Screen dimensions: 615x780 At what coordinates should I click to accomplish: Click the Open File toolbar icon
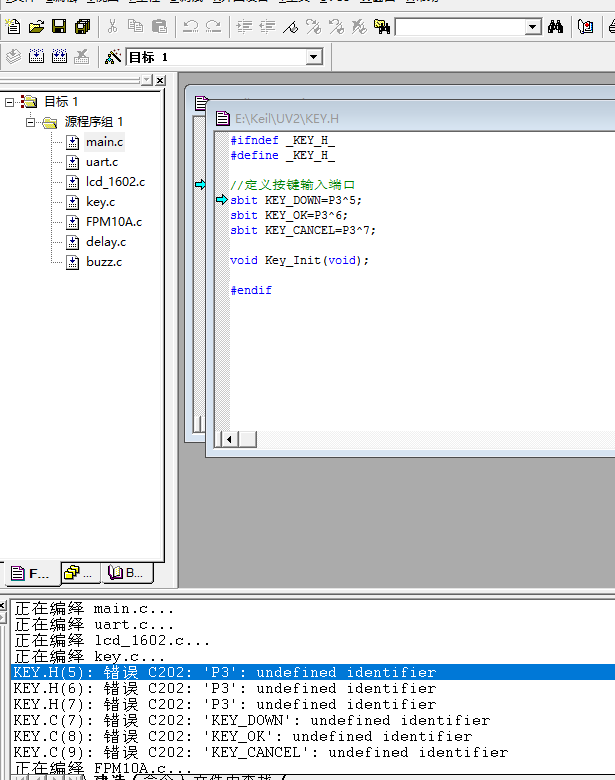(x=36, y=27)
